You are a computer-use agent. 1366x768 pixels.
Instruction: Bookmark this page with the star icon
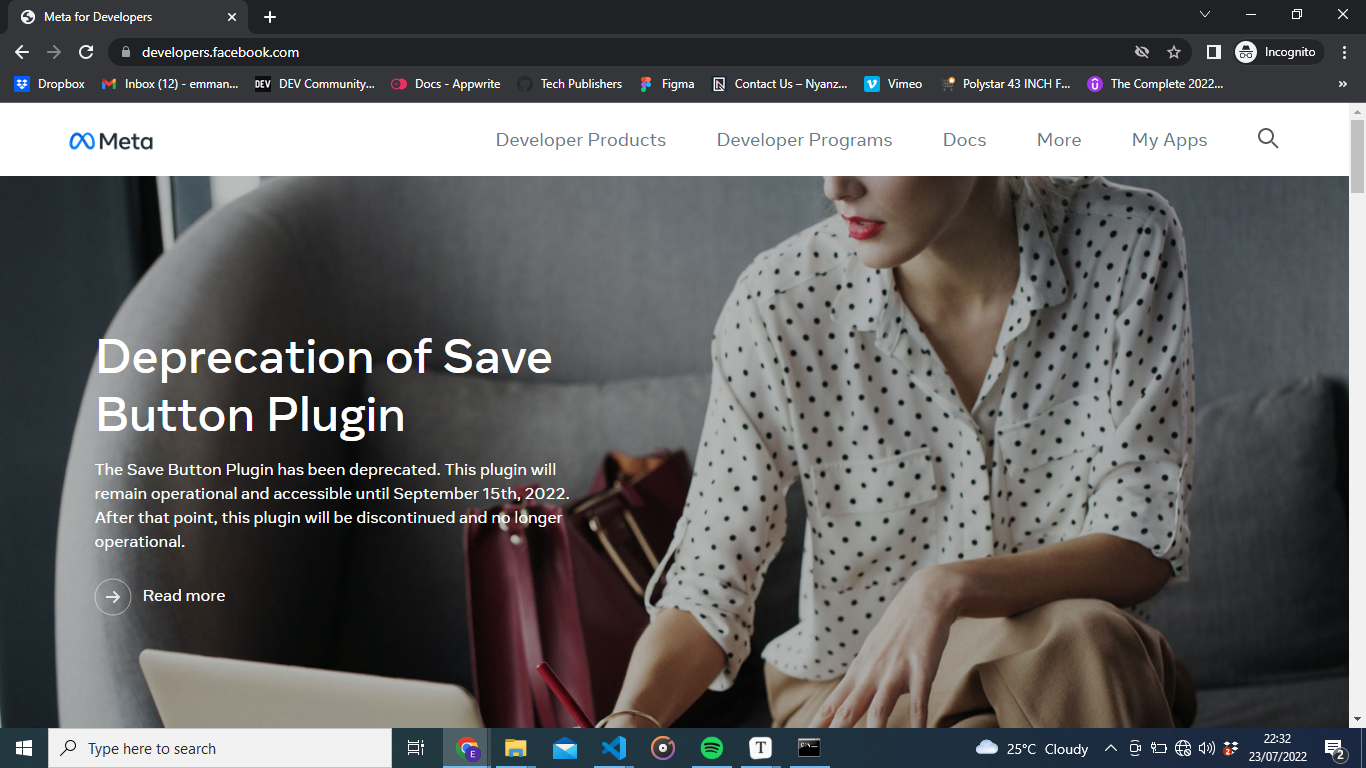[1174, 52]
